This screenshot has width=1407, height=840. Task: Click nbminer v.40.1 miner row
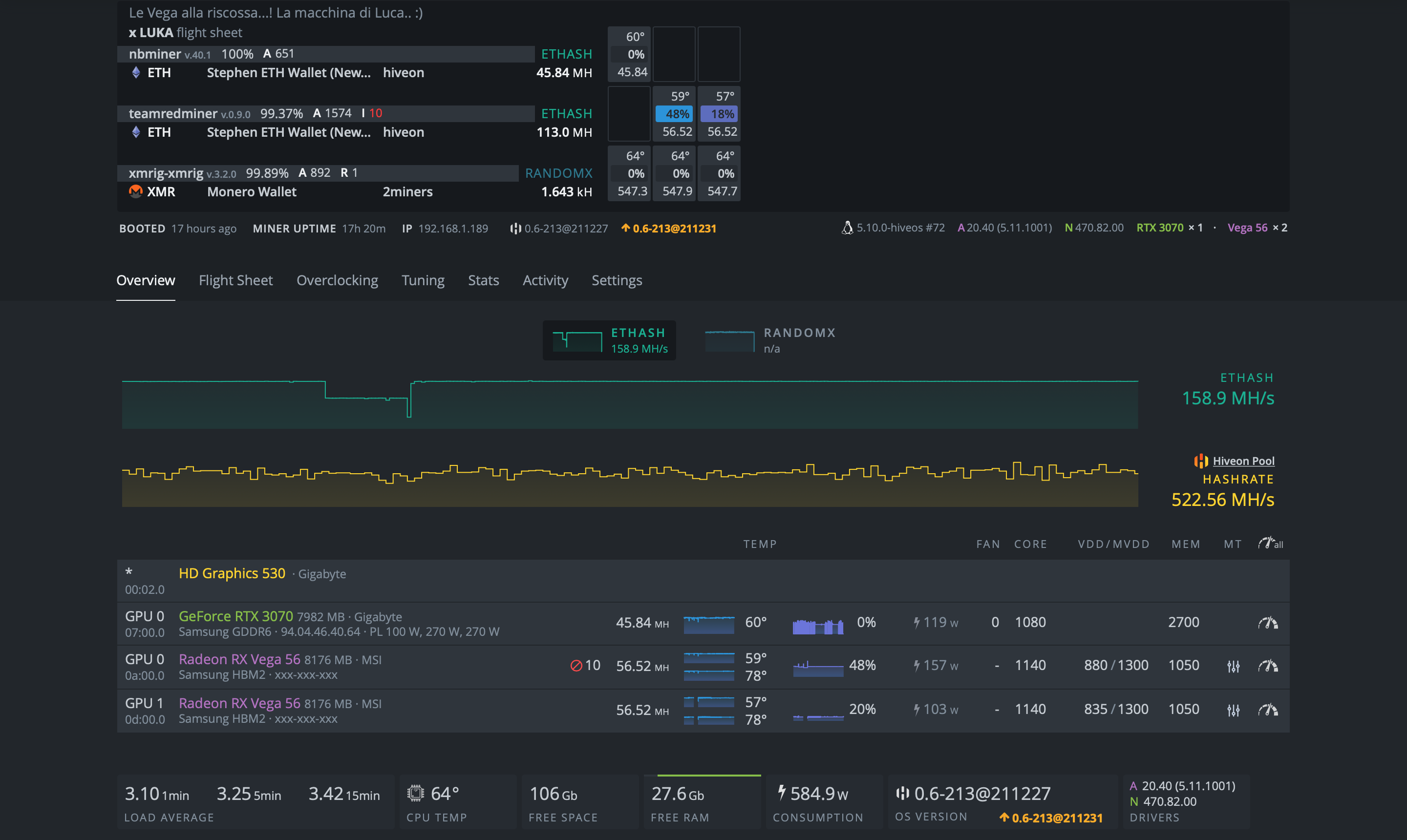coord(325,54)
